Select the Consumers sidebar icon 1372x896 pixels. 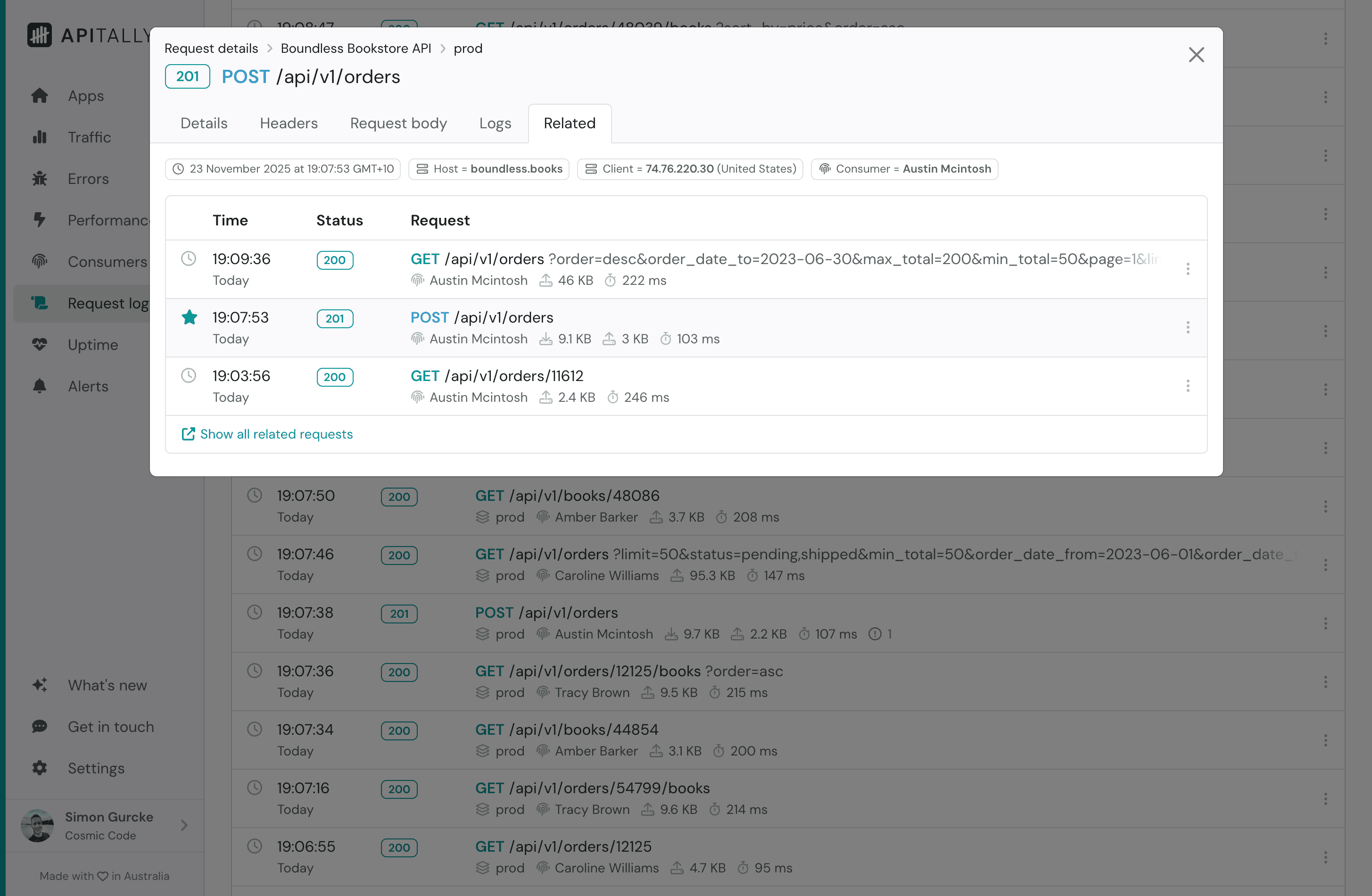(x=39, y=262)
